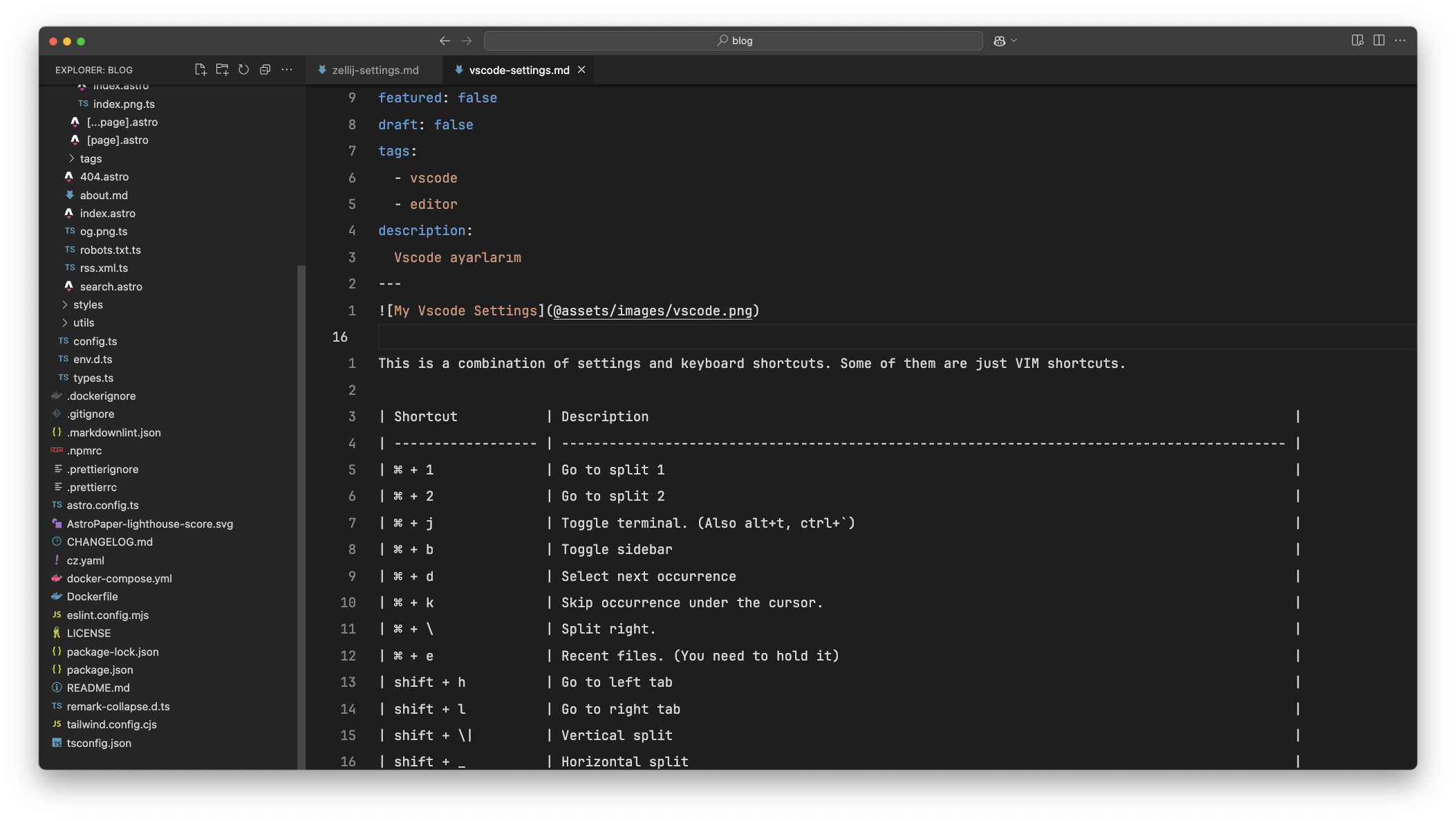The image size is (1456, 821).
Task: Close the vscode-settings.md tab
Action: point(581,70)
